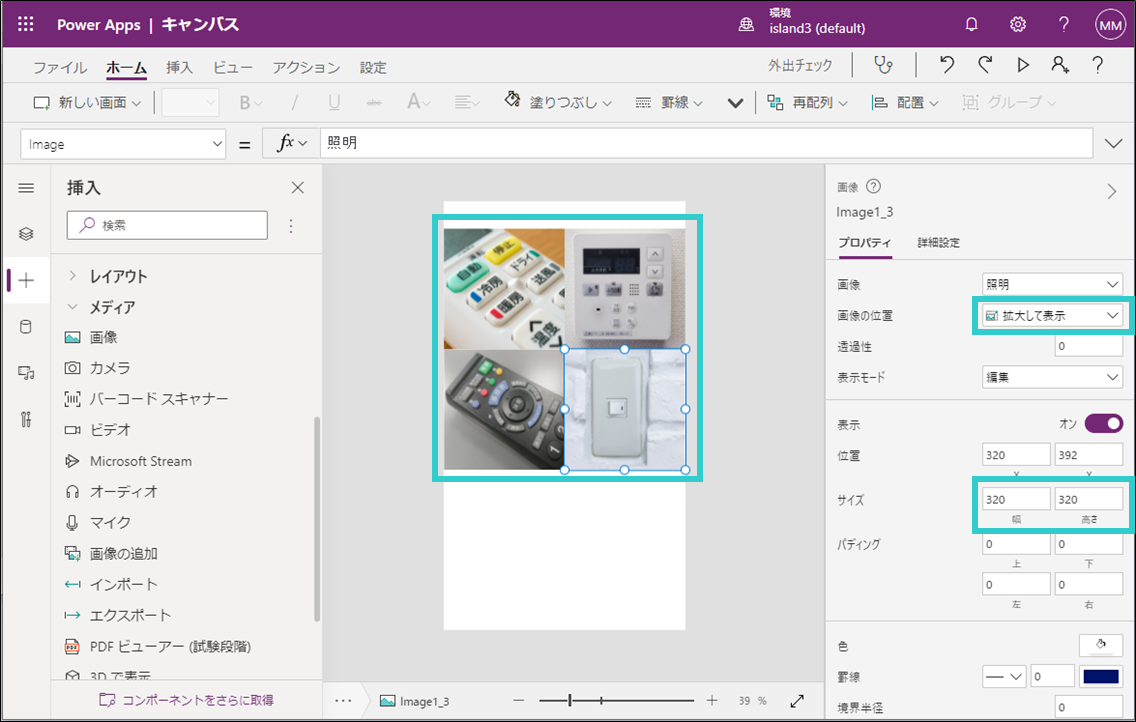Open the ビュー tab

tap(233, 67)
